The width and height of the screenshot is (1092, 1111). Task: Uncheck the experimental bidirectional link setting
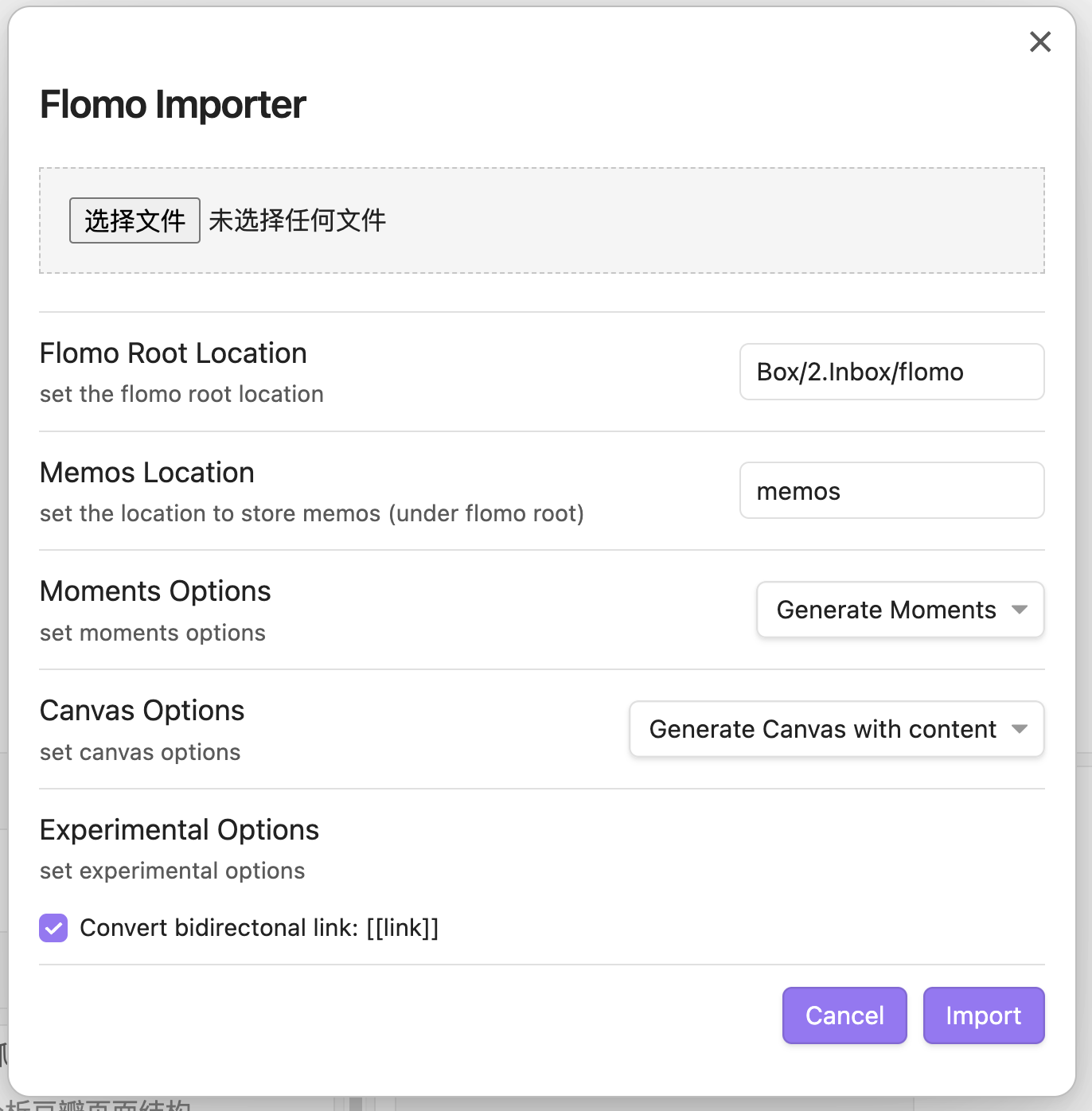53,928
